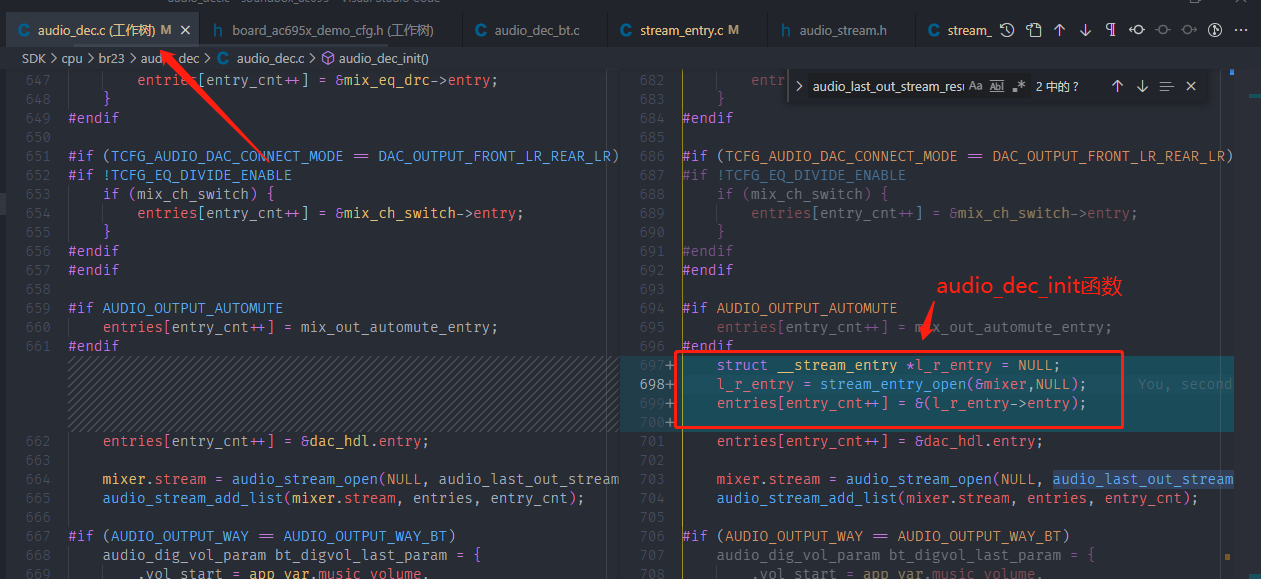Viewport: 1261px width, 579px height.
Task: Close the find widget
Action: click(1191, 87)
